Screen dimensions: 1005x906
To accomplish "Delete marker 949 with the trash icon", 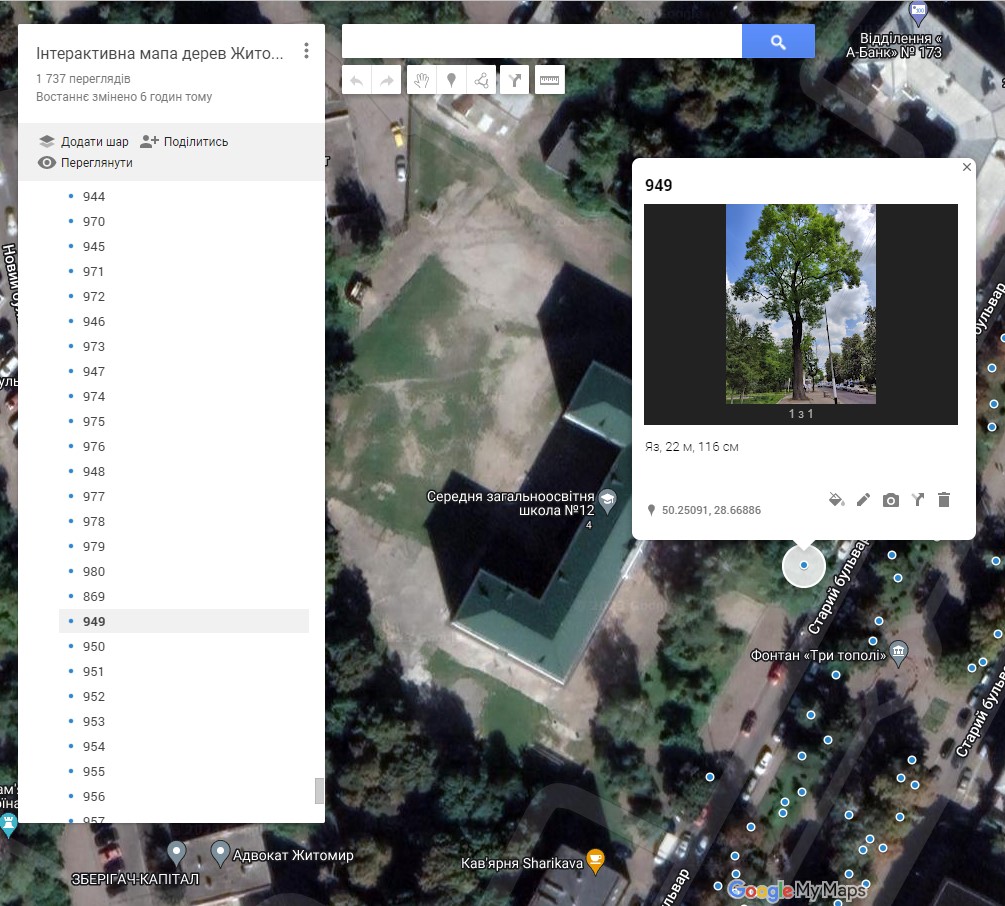I will click(943, 500).
